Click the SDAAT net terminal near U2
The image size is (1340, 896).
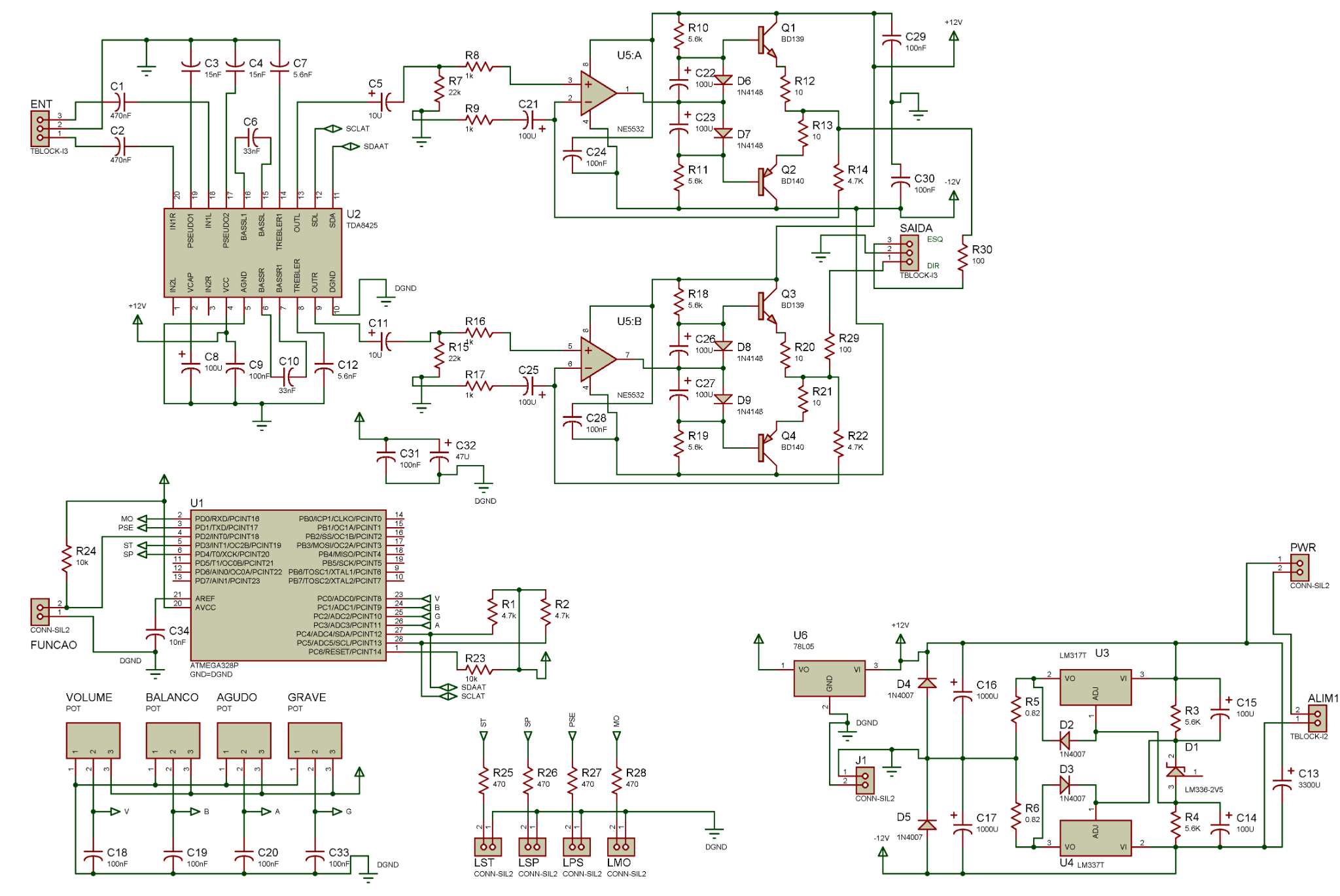[351, 146]
